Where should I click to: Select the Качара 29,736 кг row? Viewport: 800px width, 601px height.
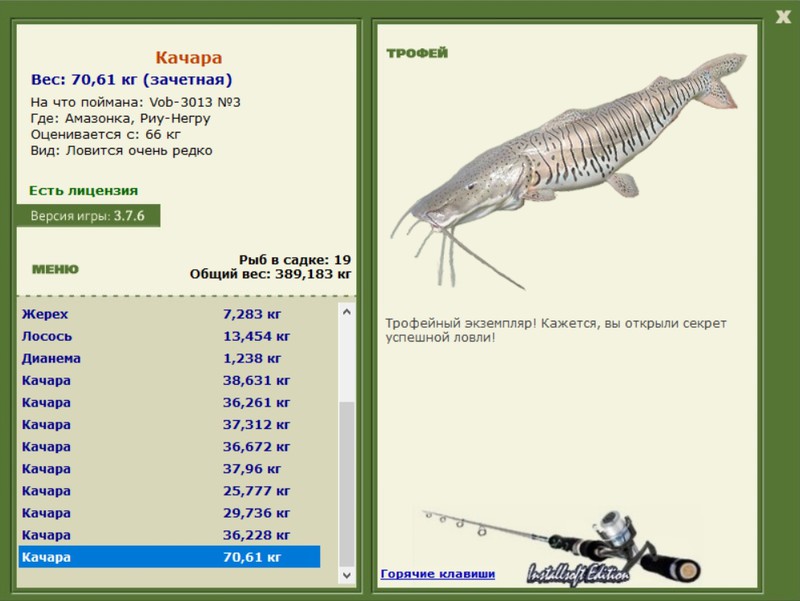(x=169, y=513)
